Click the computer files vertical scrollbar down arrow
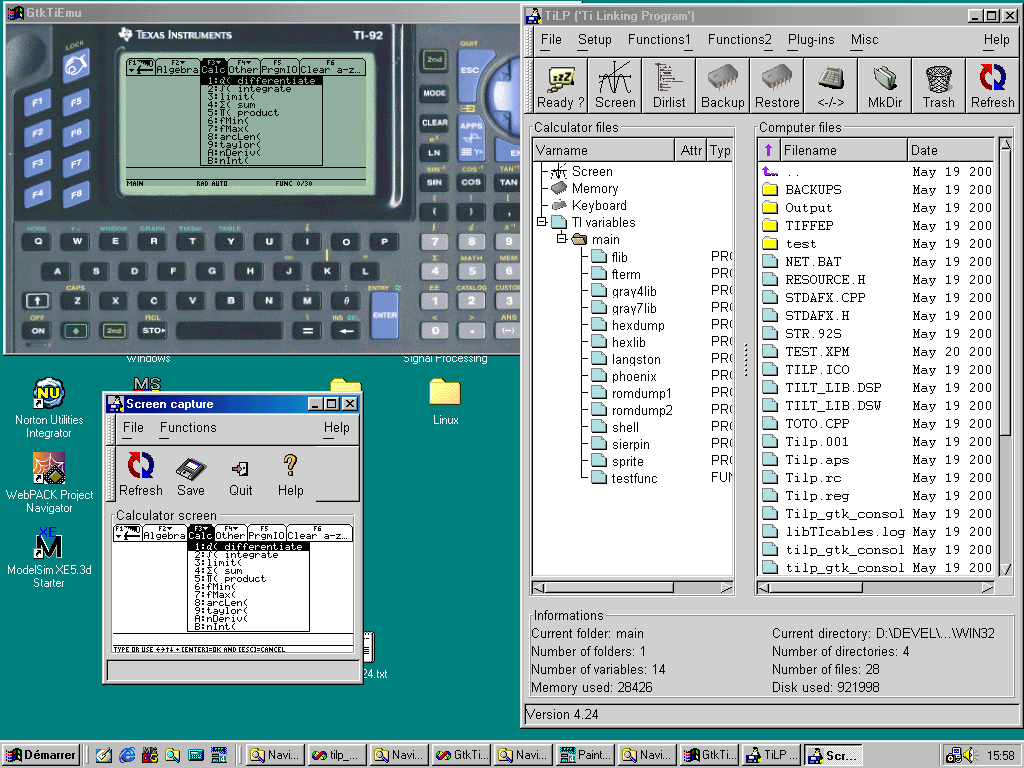This screenshot has height=768, width=1024. click(x=1006, y=569)
